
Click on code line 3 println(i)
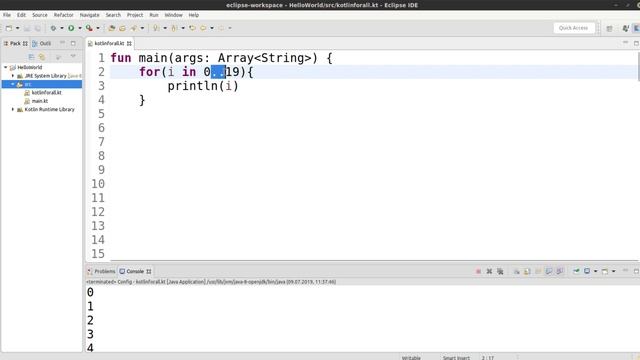click(x=203, y=86)
